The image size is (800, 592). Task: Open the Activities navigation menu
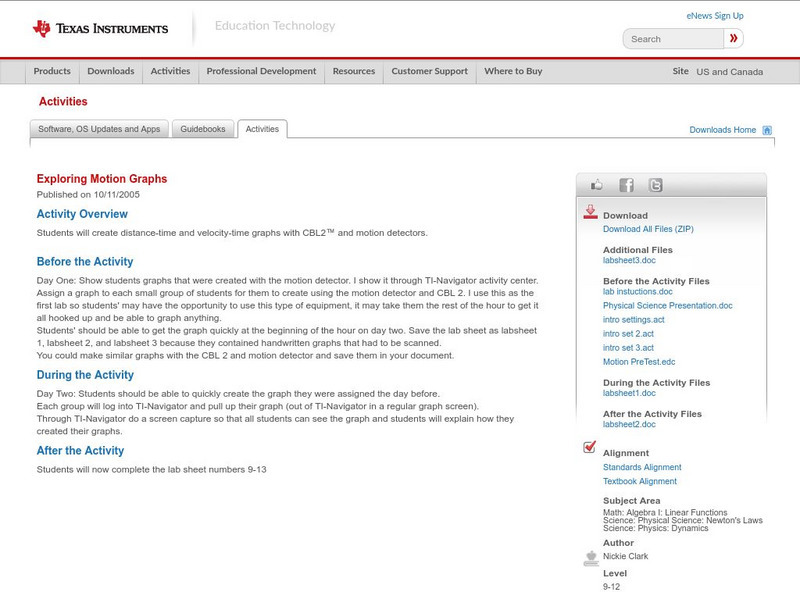(x=170, y=71)
